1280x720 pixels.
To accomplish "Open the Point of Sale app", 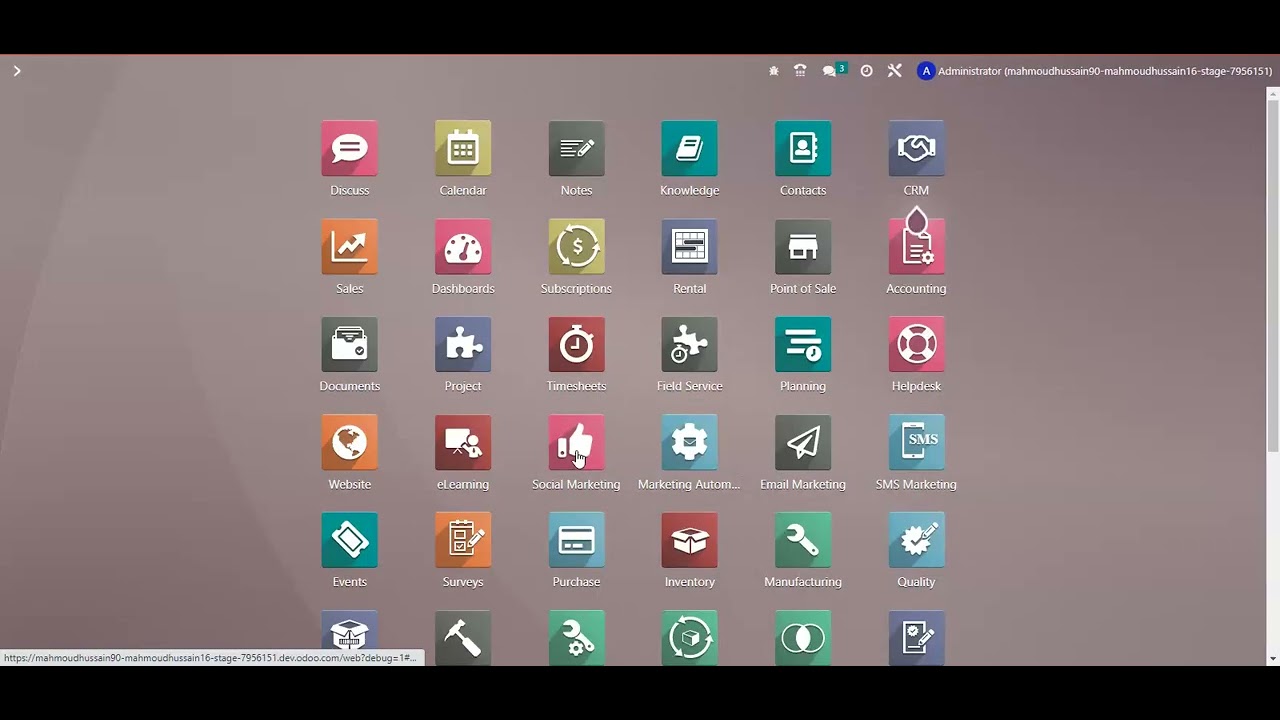I will 803,246.
